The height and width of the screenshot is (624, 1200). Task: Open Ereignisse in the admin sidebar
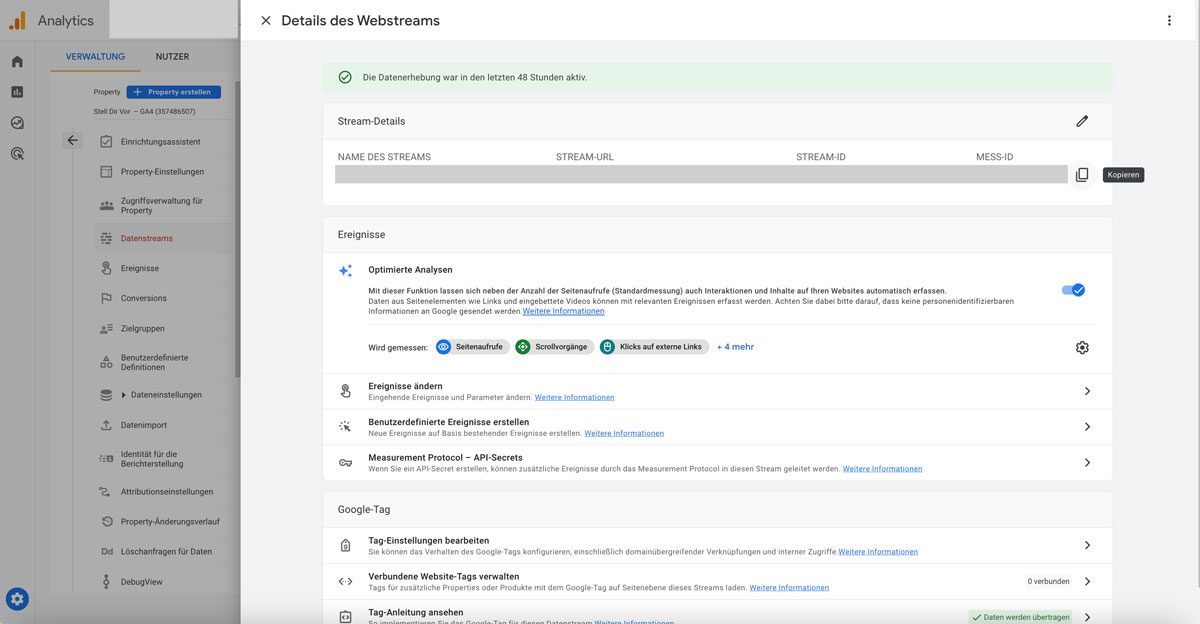coord(140,268)
